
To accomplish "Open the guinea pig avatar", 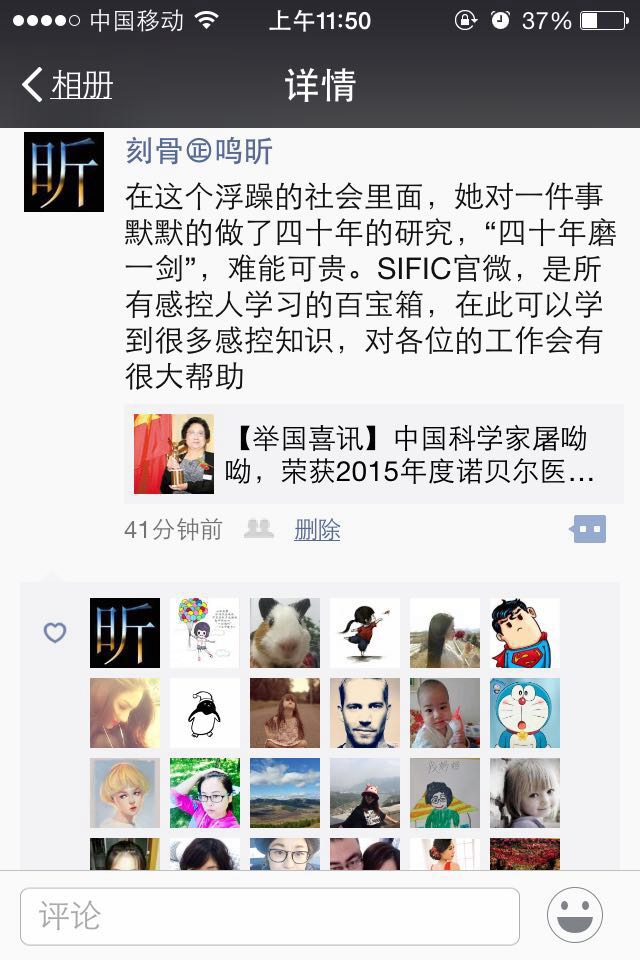I will pyautogui.click(x=285, y=632).
